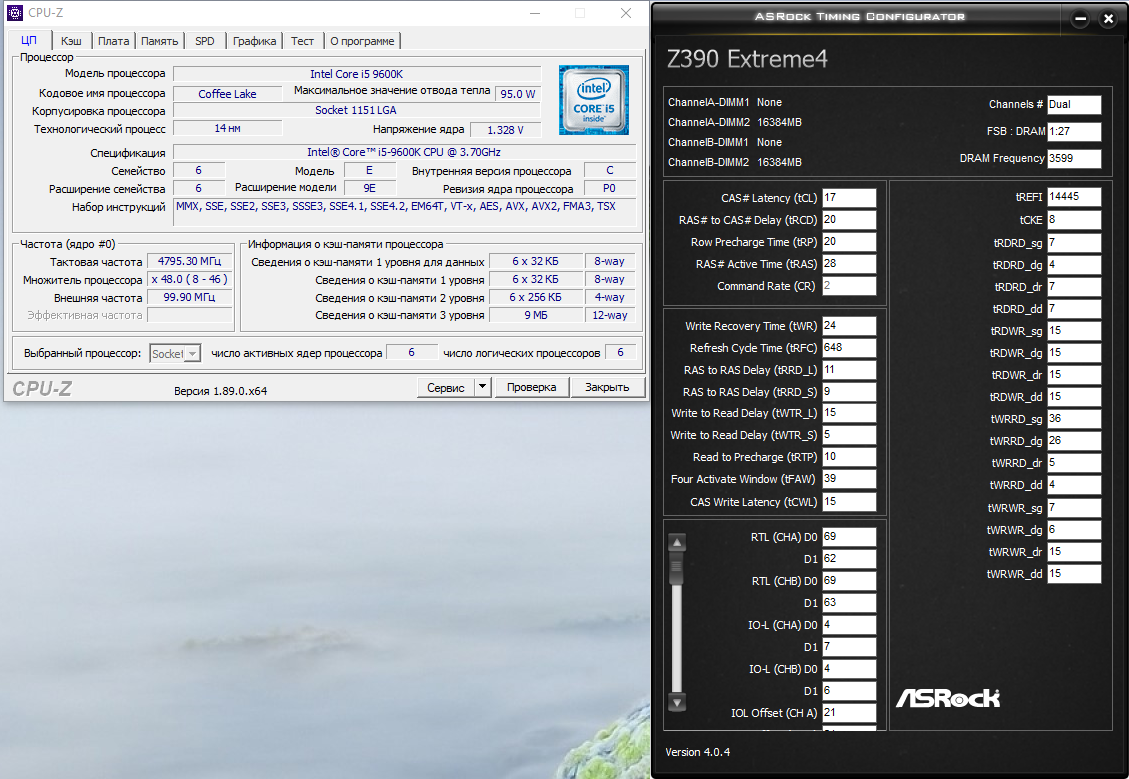
Task: Click the 1.328 V core voltage value
Action: point(505,130)
